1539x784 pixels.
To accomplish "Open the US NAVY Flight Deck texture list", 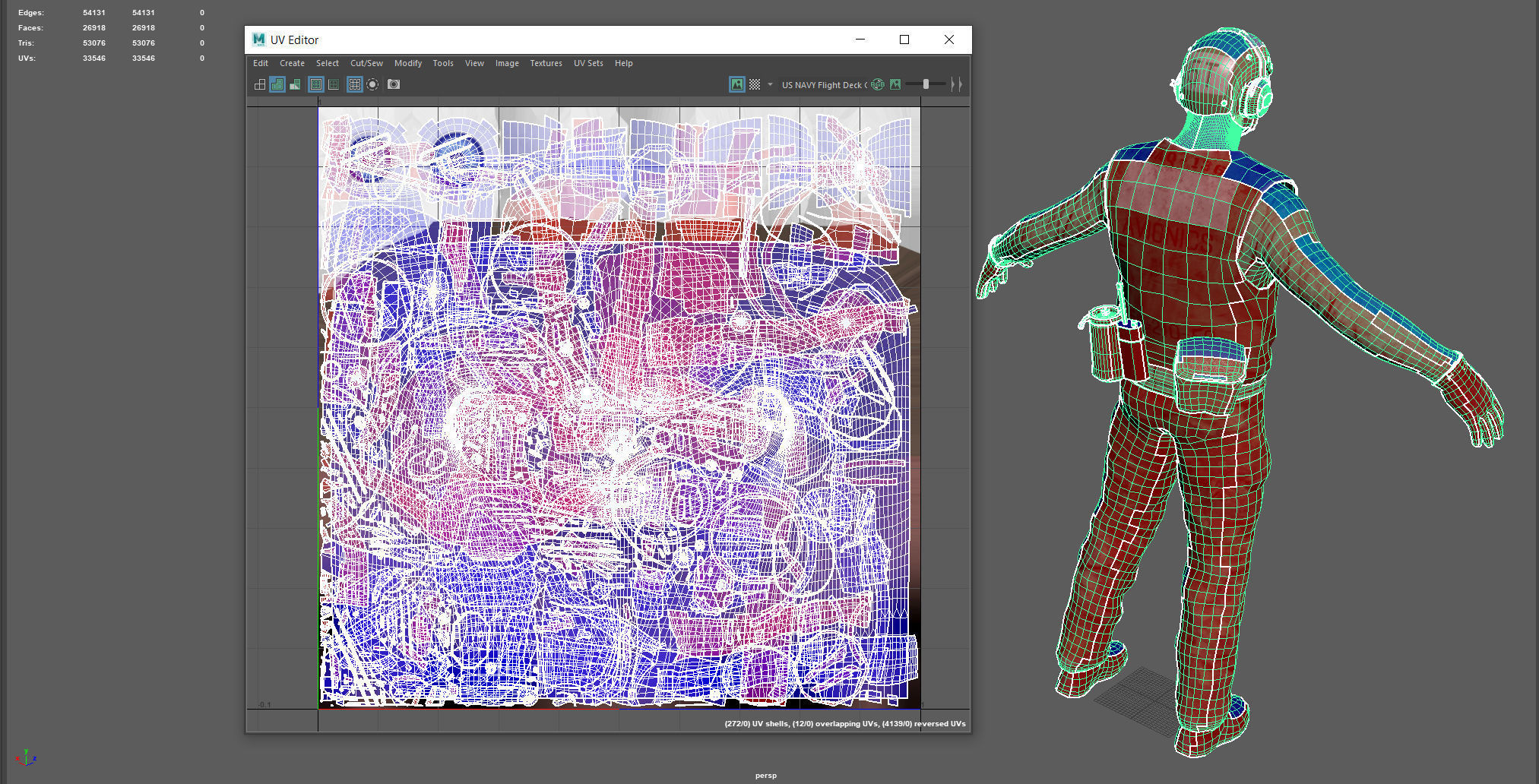I will (824, 85).
